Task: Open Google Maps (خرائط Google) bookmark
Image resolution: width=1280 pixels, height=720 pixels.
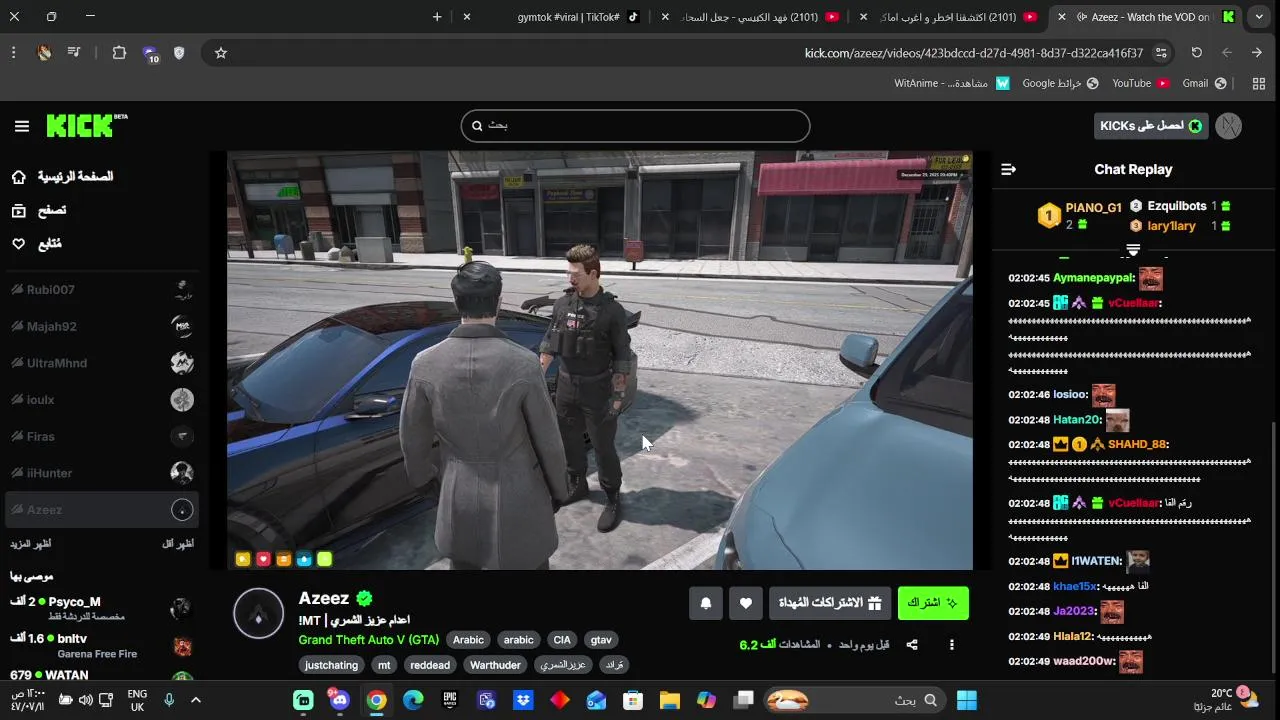Action: click(x=1060, y=84)
